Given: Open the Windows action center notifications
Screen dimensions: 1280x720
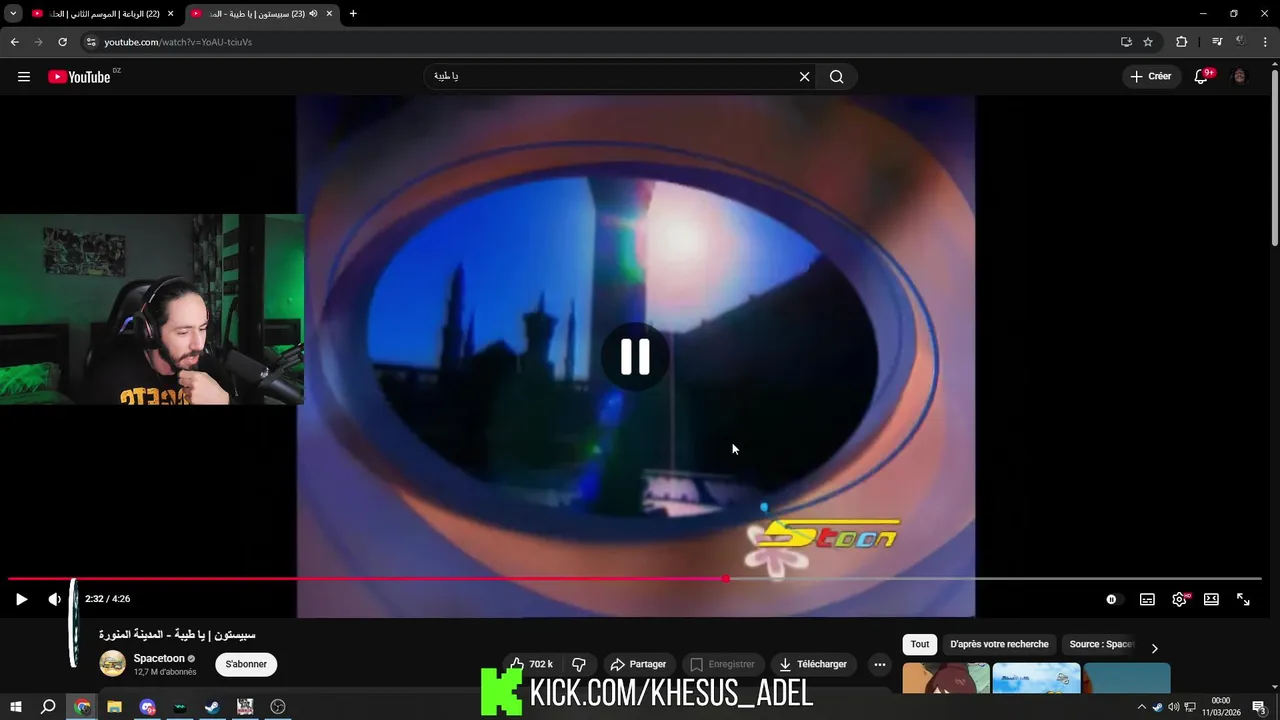Looking at the screenshot, I should (x=1260, y=707).
